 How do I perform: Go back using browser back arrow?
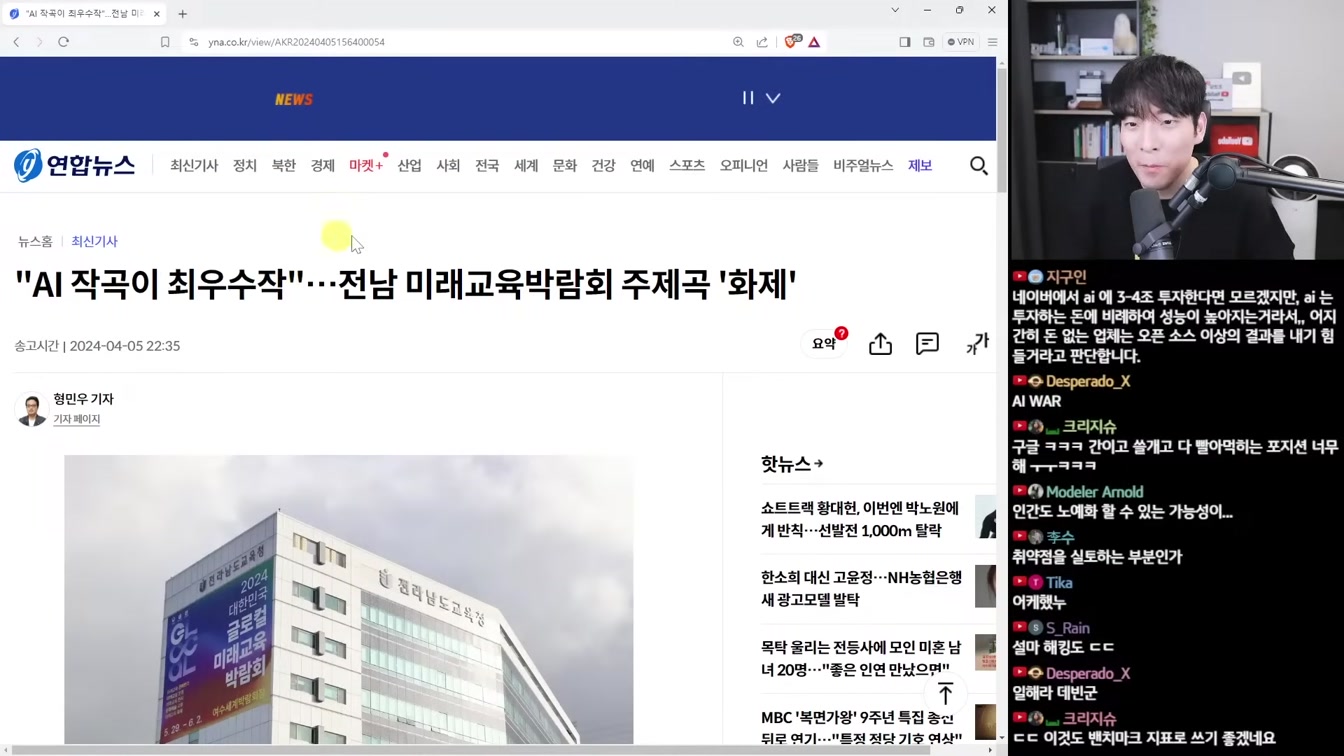pos(16,42)
